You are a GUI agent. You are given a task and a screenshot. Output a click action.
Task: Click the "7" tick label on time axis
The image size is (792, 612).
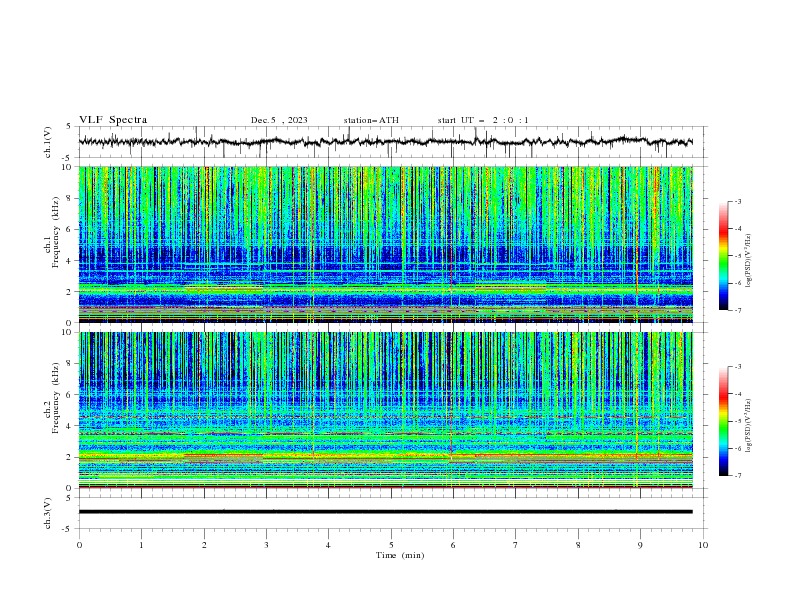click(x=515, y=545)
